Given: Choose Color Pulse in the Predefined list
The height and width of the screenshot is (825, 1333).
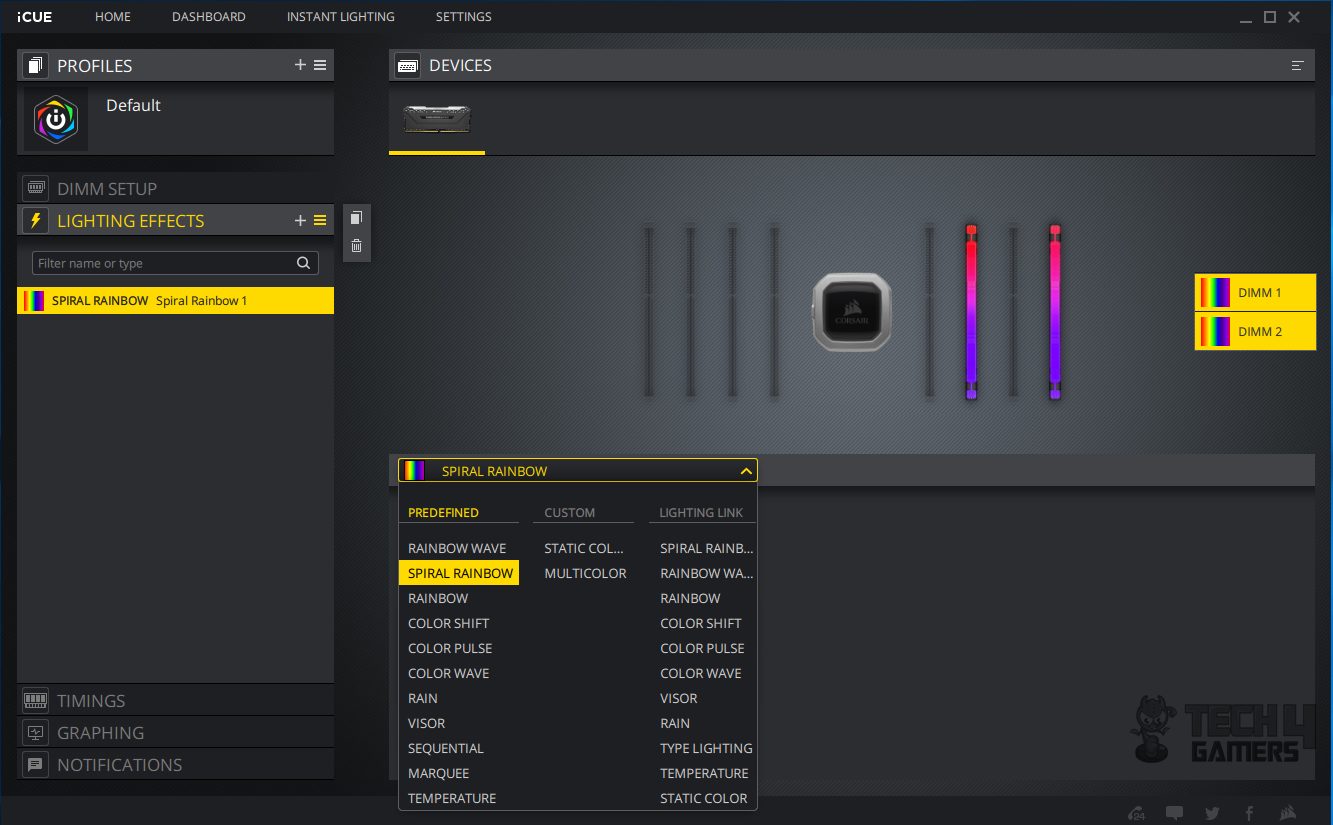Looking at the screenshot, I should 450,648.
